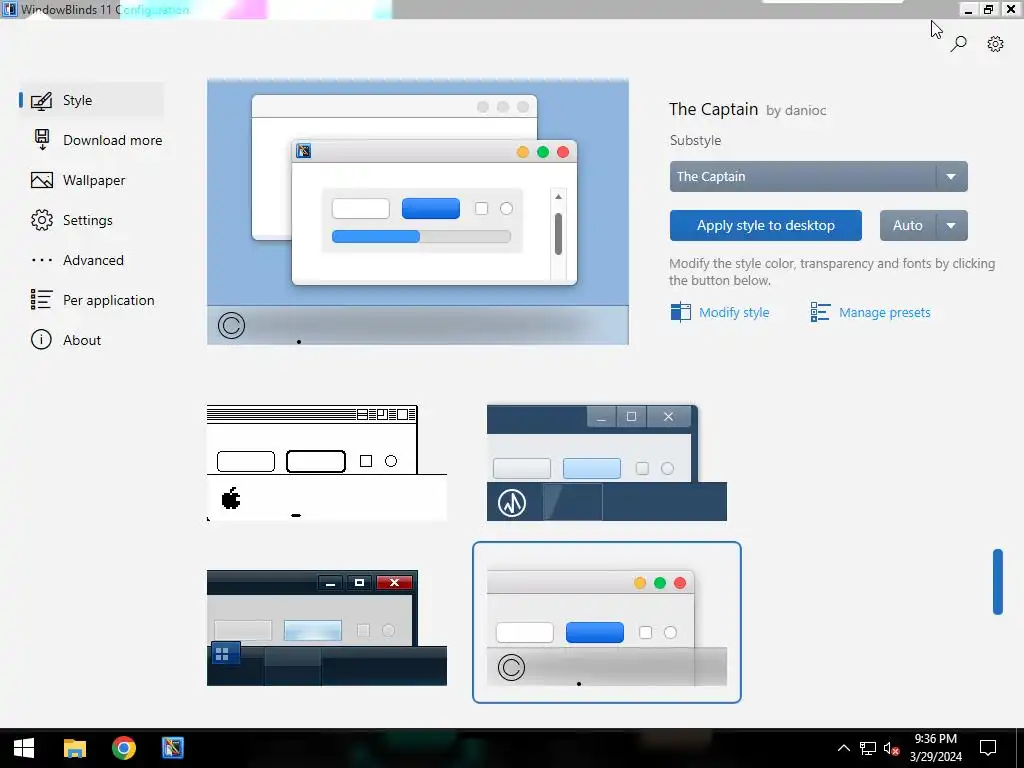Select the dark glossy style with red close button

(327, 628)
